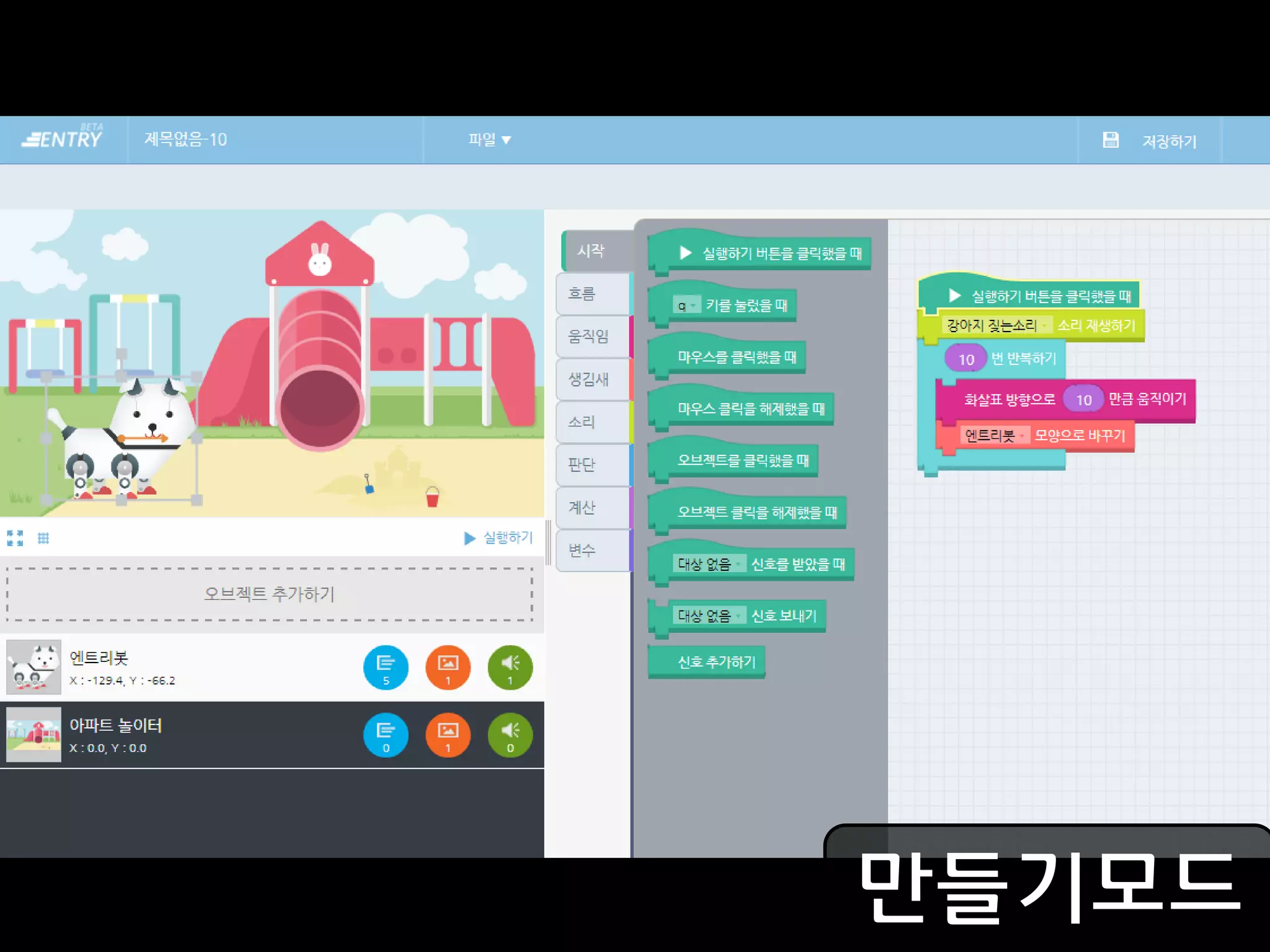This screenshot has width=1270, height=952.
Task: Toggle the stage coordinate grid
Action: pos(43,538)
